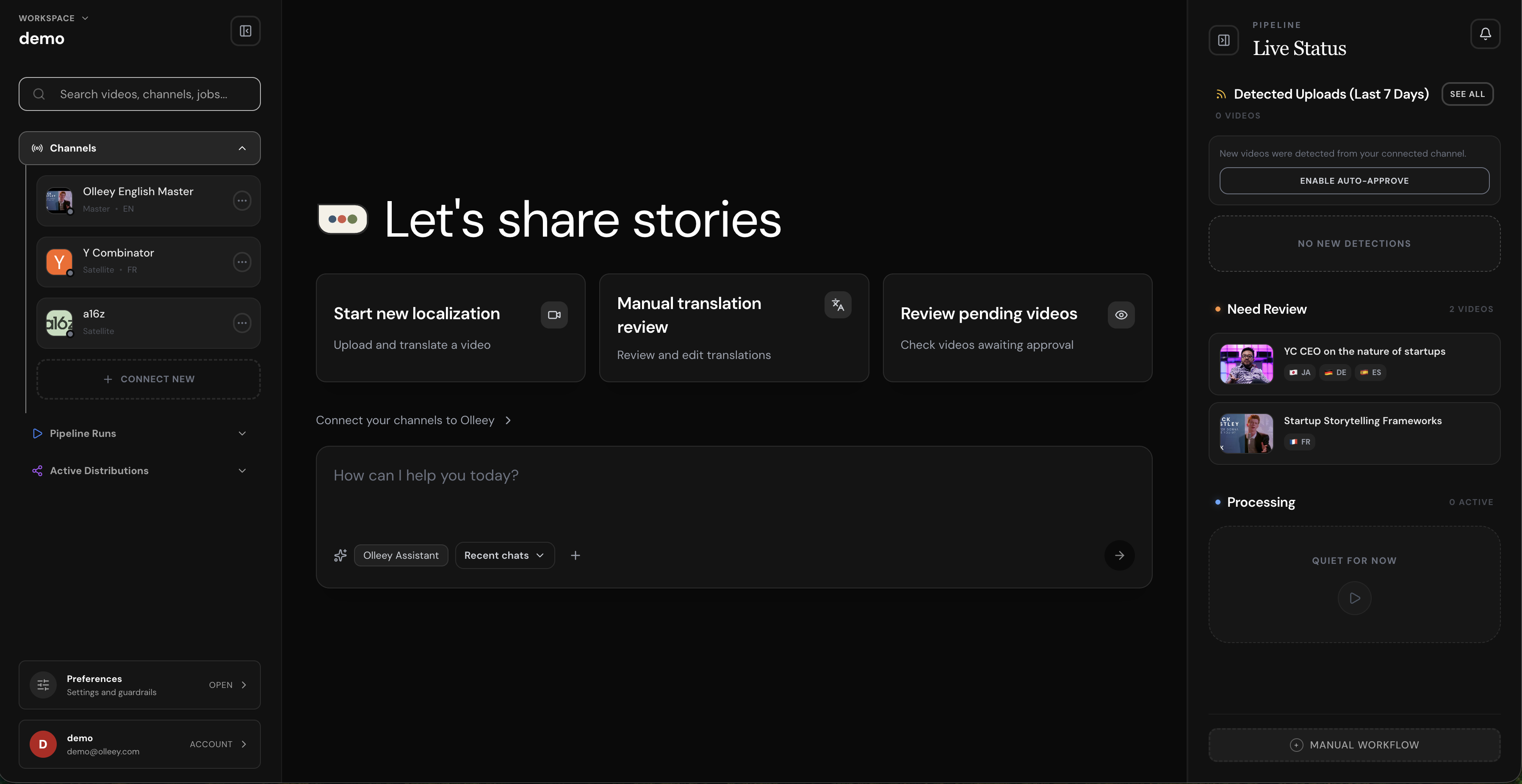Click the Channels antenna icon

(37, 148)
